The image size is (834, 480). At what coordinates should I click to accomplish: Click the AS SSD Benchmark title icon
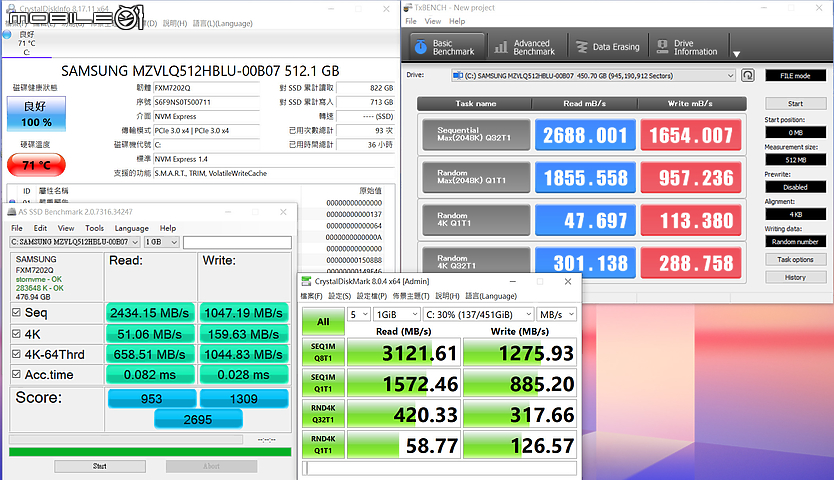point(12,212)
